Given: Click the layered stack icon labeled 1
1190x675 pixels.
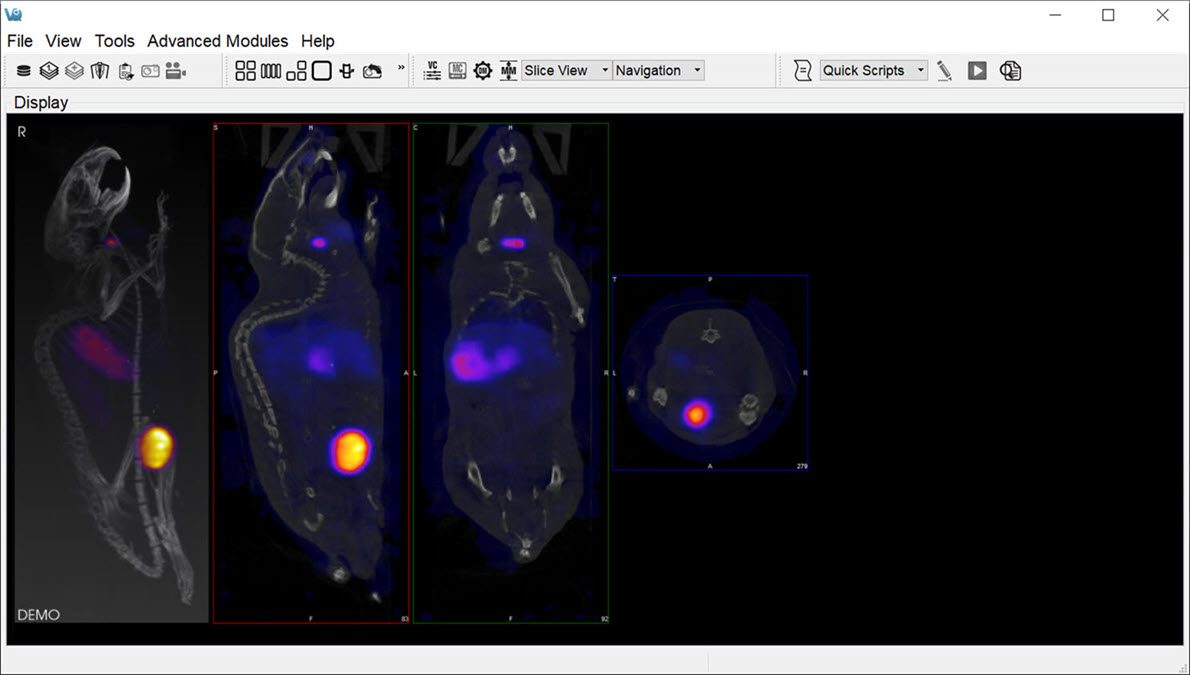Looking at the screenshot, I should [49, 71].
